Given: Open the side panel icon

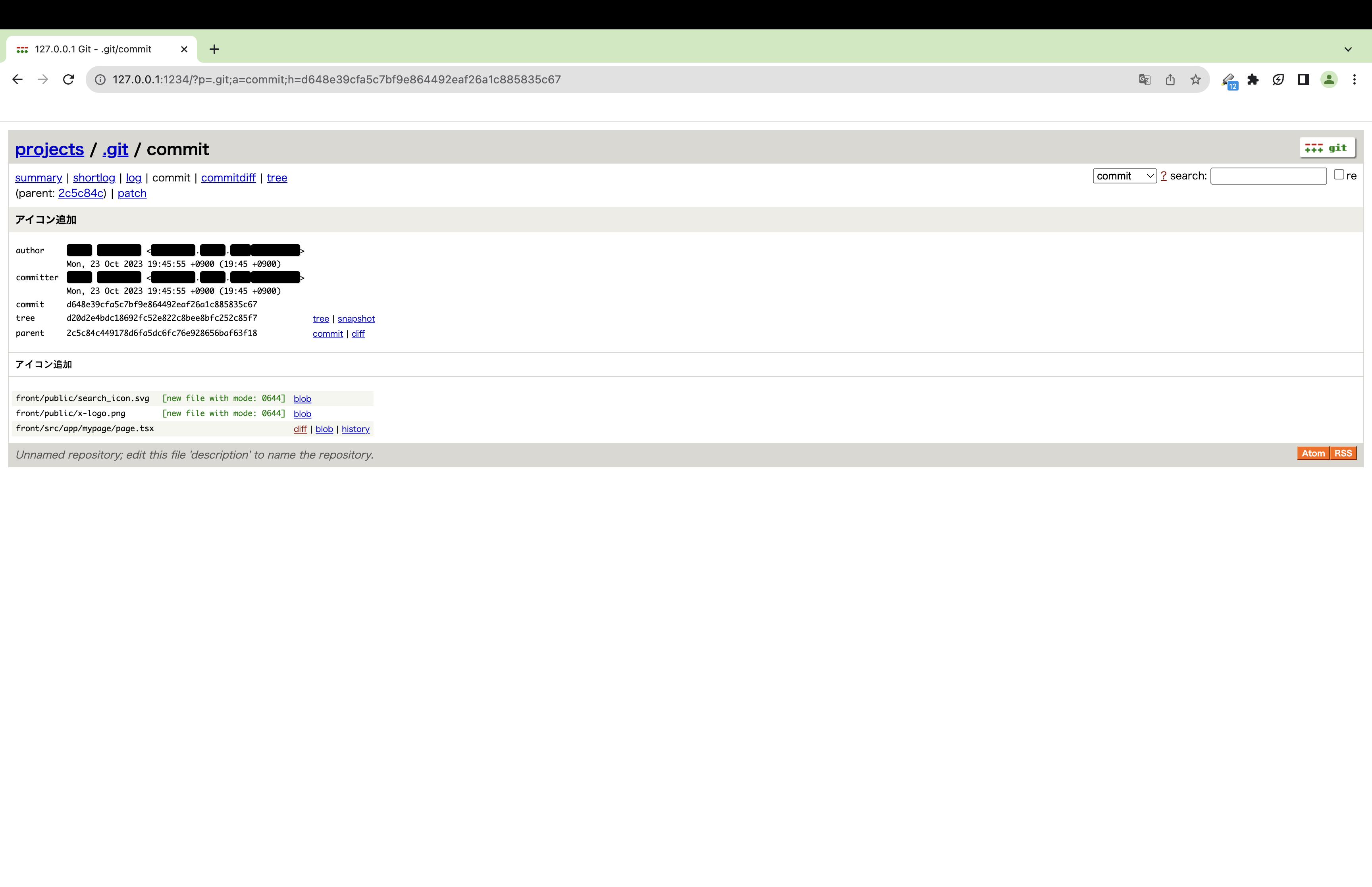Looking at the screenshot, I should point(1303,79).
